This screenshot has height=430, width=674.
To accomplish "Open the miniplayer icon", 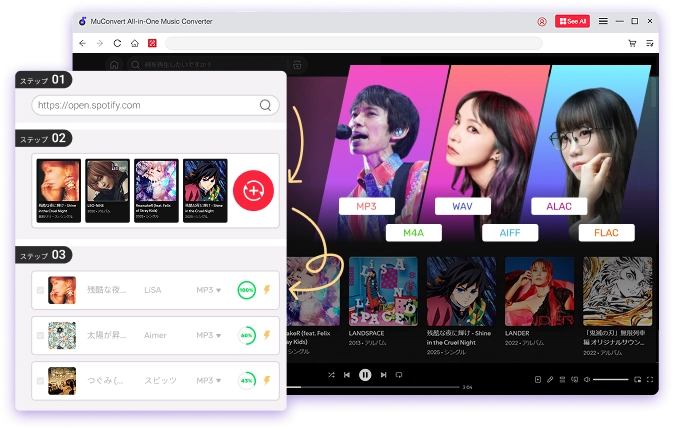I will coord(637,380).
